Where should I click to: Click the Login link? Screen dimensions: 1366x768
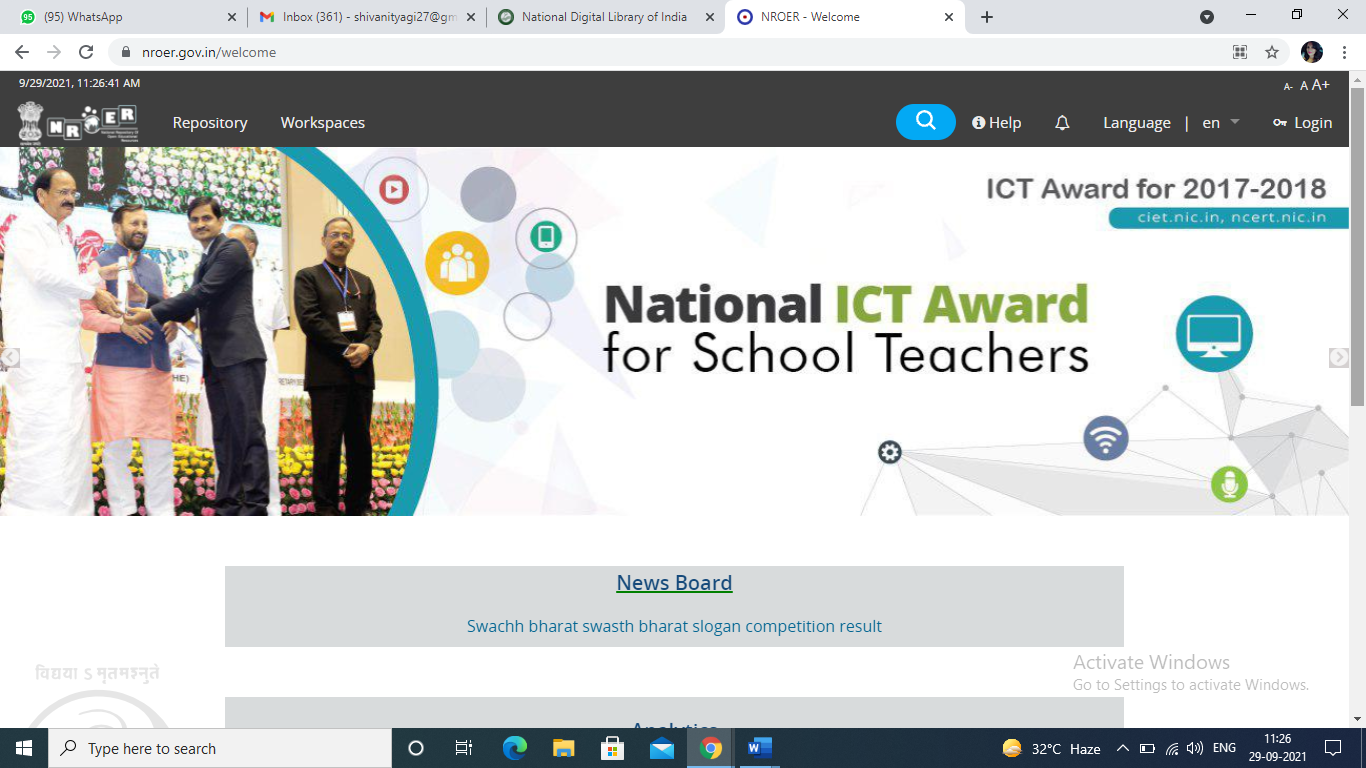pos(1302,122)
